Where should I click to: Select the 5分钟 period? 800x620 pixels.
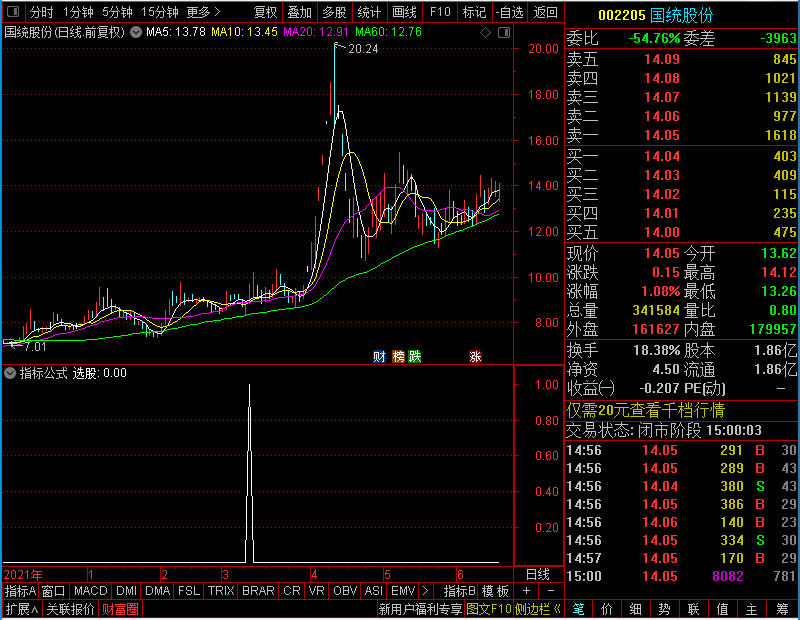click(117, 12)
